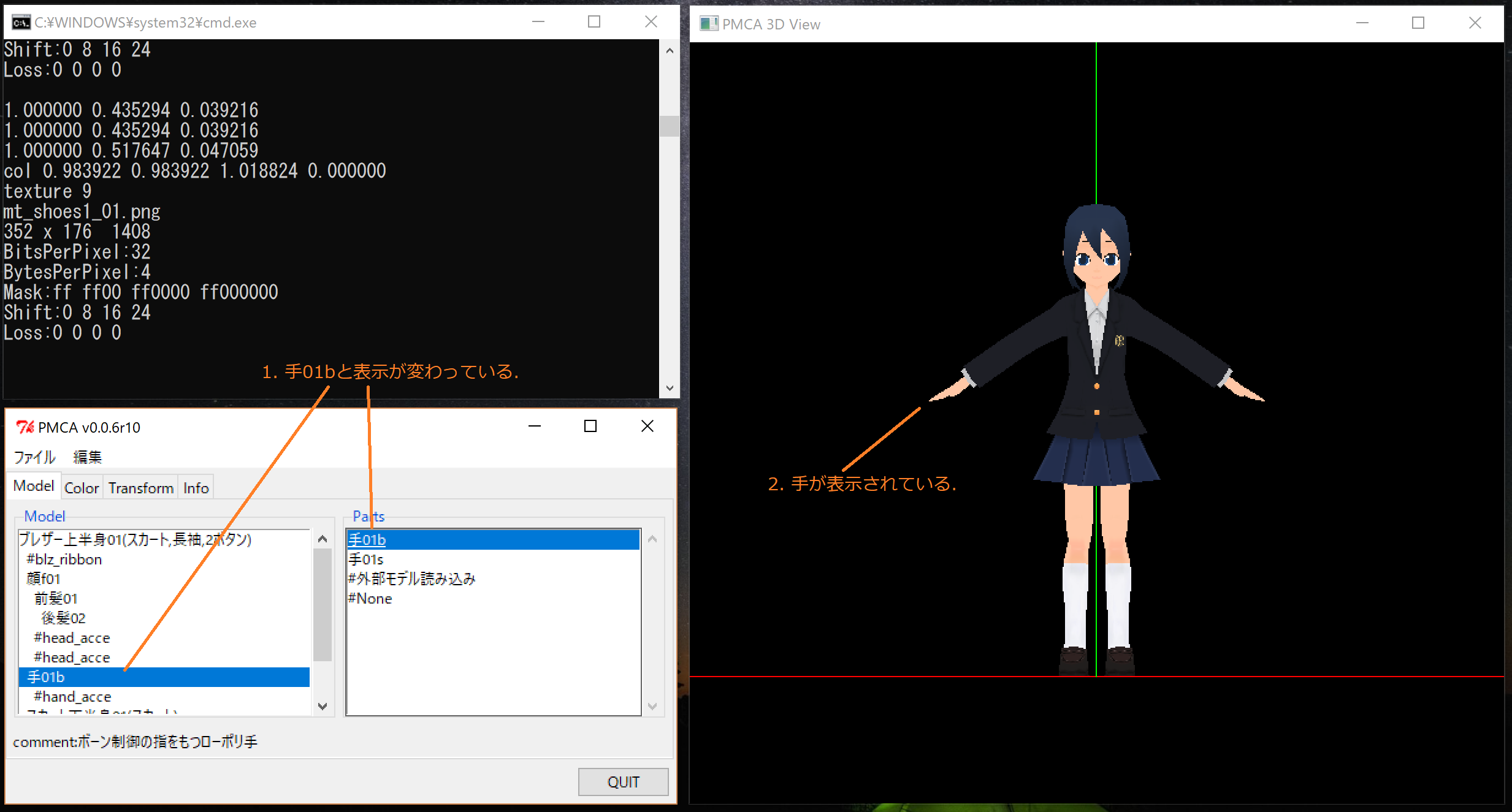Click mt_shoes1_01.png text in cmd output
Image resolution: width=1512 pixels, height=812 pixels.
tap(82, 211)
